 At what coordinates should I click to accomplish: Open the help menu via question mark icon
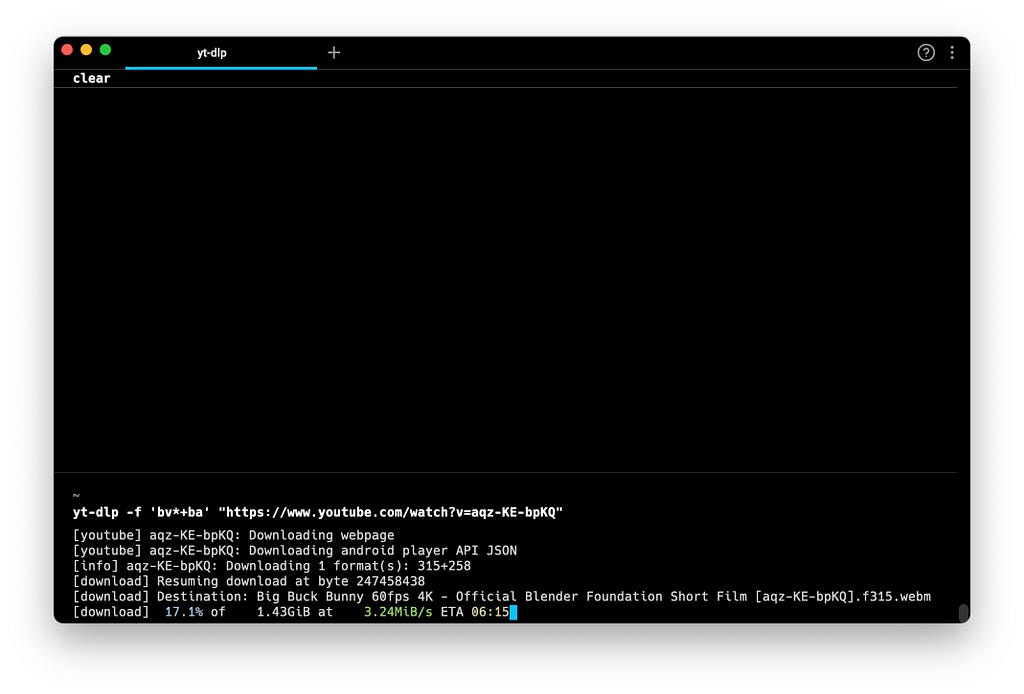pos(925,52)
